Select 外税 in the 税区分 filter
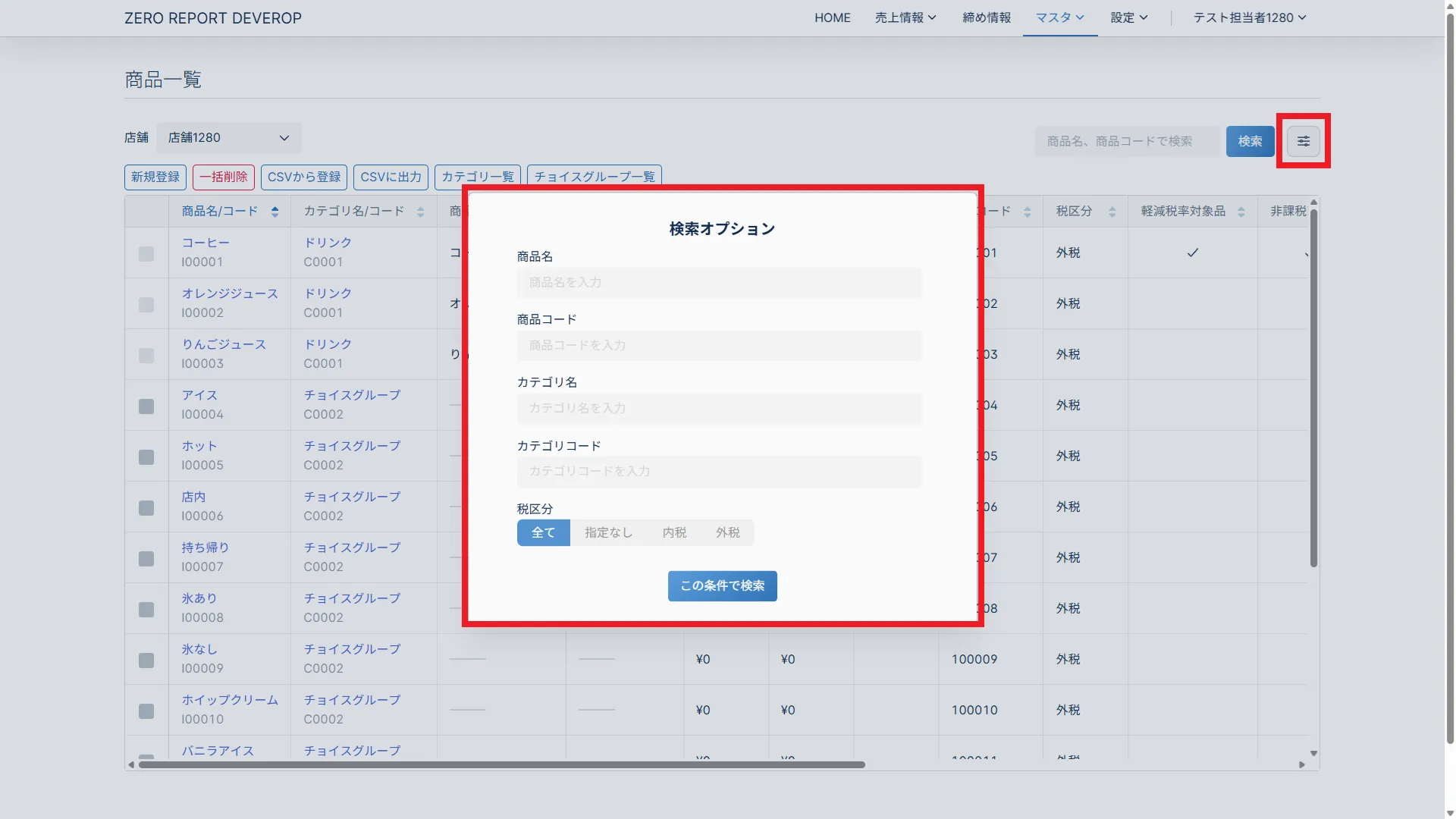Image resolution: width=1456 pixels, height=819 pixels. pyautogui.click(x=727, y=532)
